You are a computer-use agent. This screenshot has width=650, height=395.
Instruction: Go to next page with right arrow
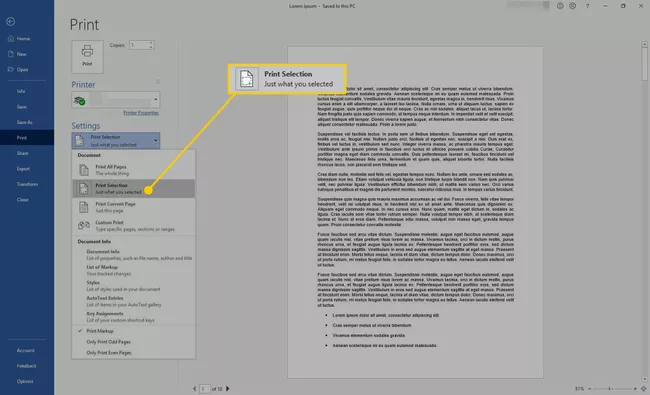tap(228, 389)
